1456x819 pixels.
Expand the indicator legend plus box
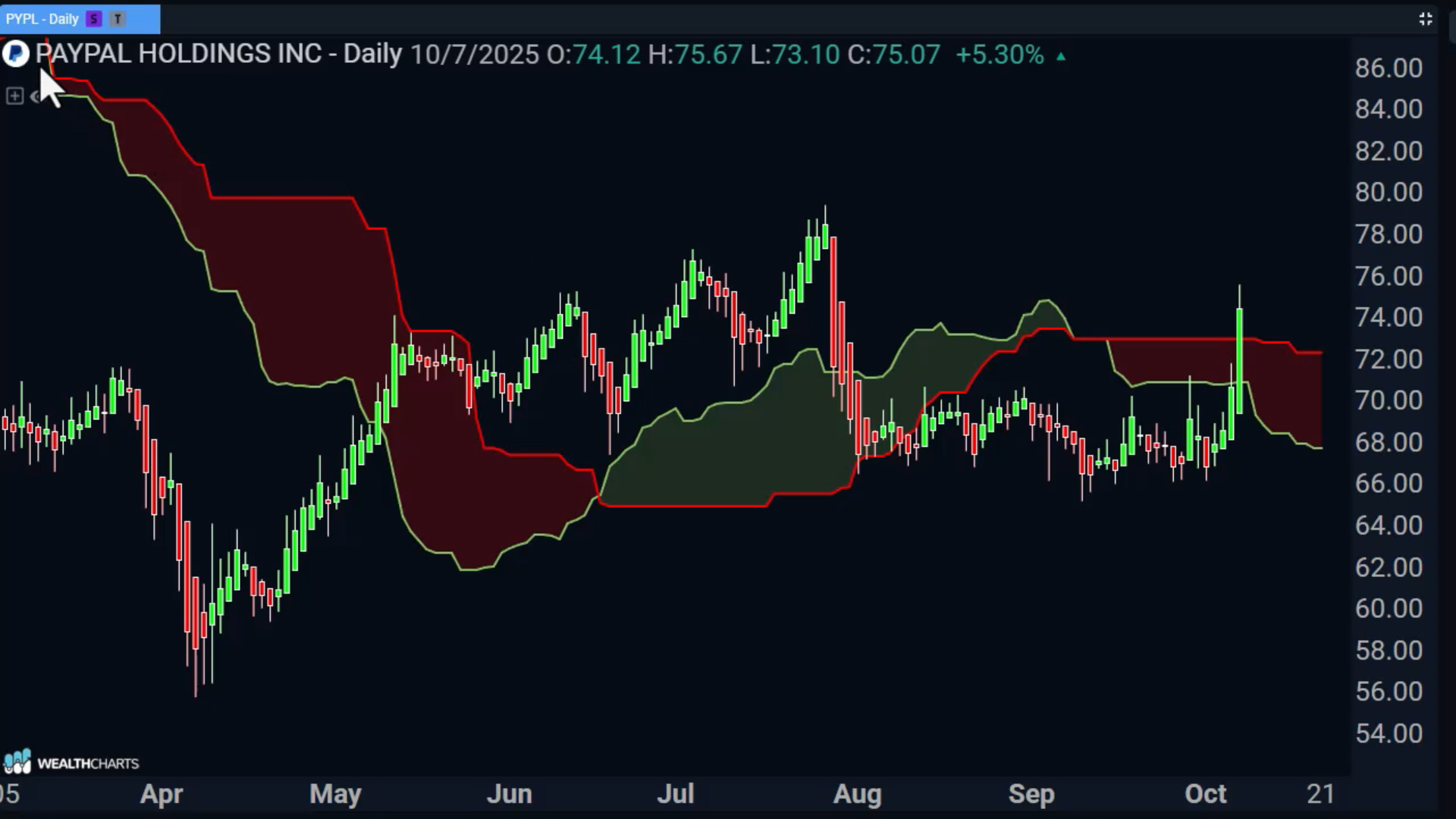(14, 96)
